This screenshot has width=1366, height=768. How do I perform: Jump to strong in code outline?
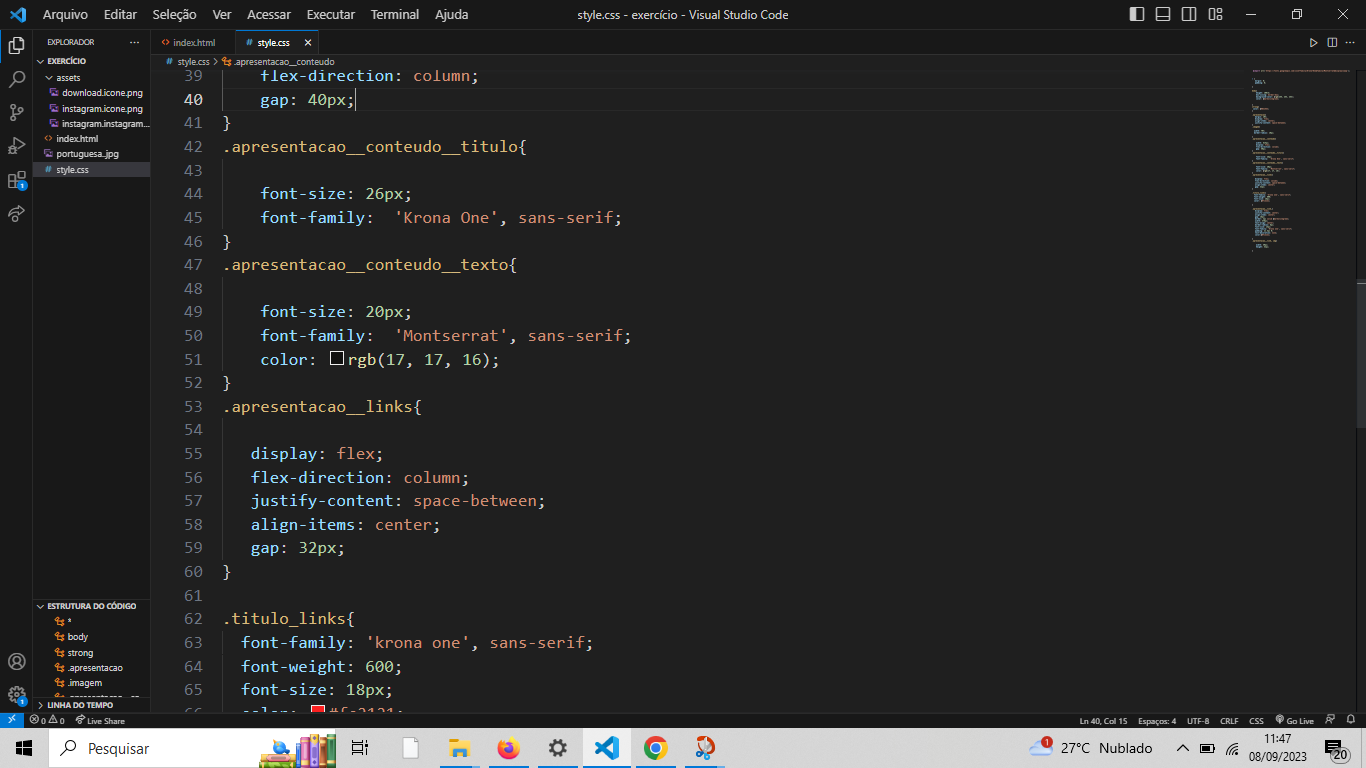click(x=80, y=652)
